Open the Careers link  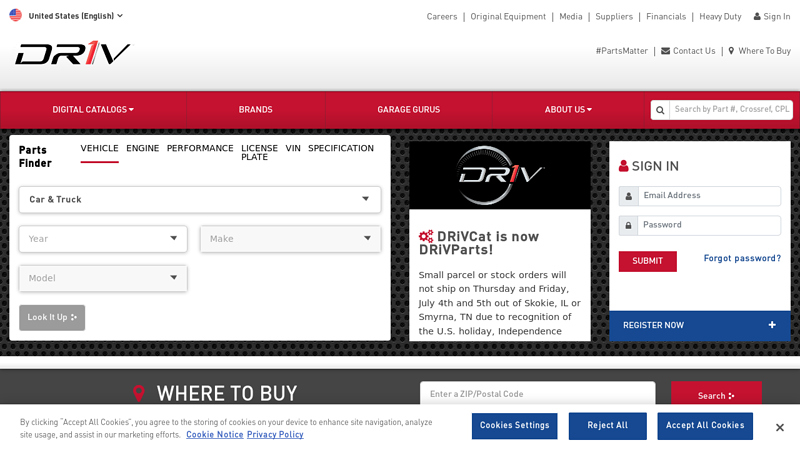coord(442,16)
